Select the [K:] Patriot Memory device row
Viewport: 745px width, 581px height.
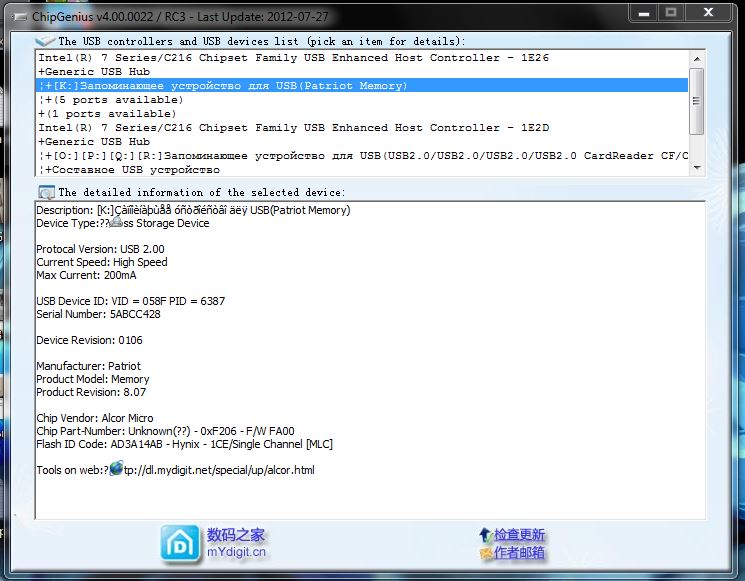coord(363,86)
